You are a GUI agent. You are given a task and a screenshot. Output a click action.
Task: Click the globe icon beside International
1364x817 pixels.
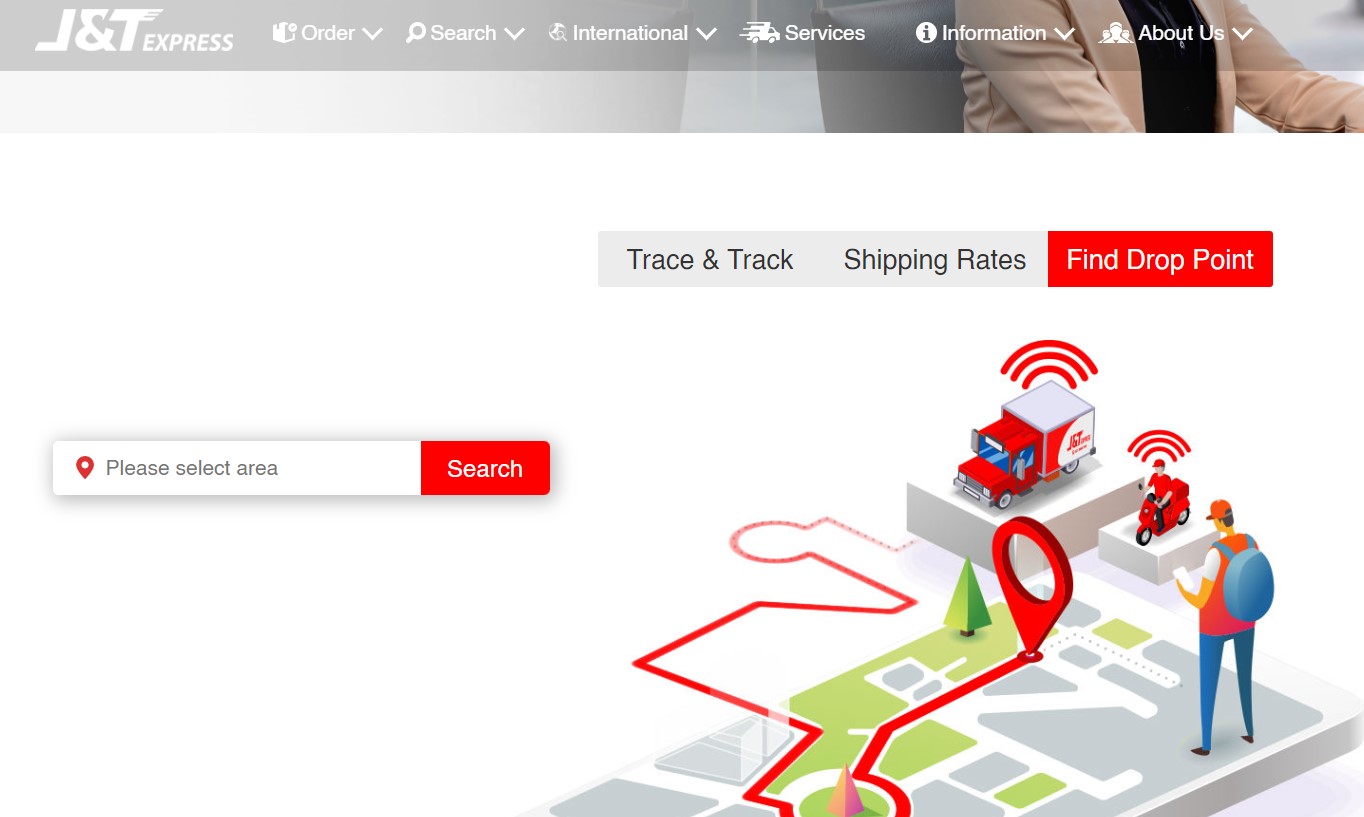tap(558, 33)
